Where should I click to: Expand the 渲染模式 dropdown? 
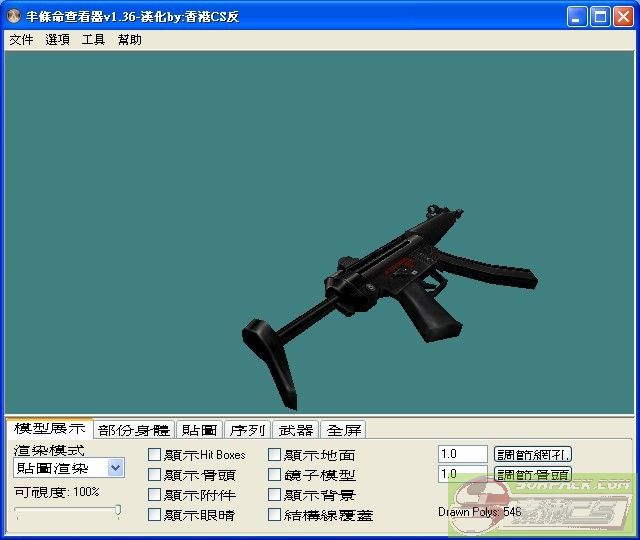(x=115, y=468)
